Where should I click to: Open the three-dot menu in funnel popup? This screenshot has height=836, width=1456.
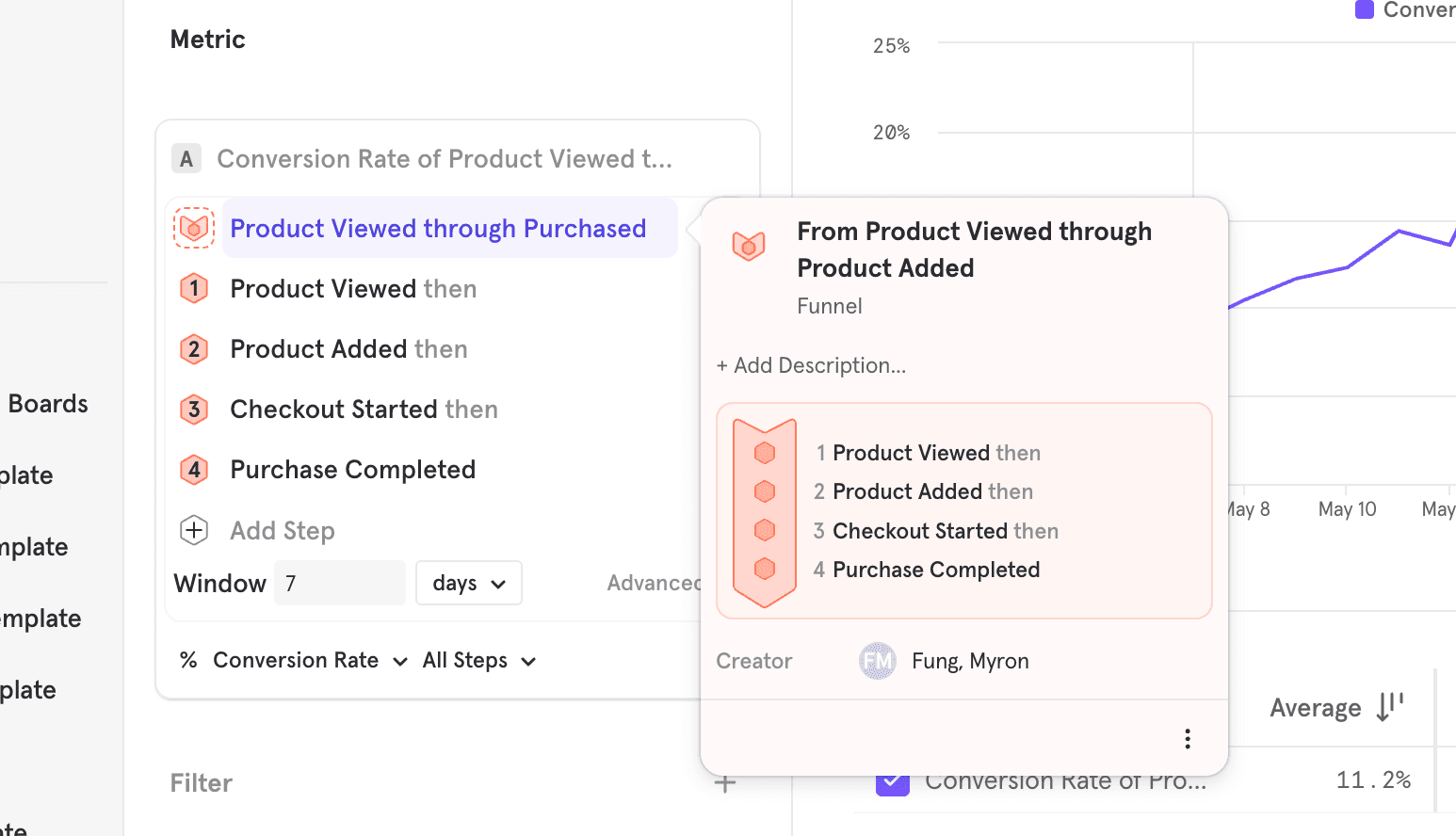1187,738
